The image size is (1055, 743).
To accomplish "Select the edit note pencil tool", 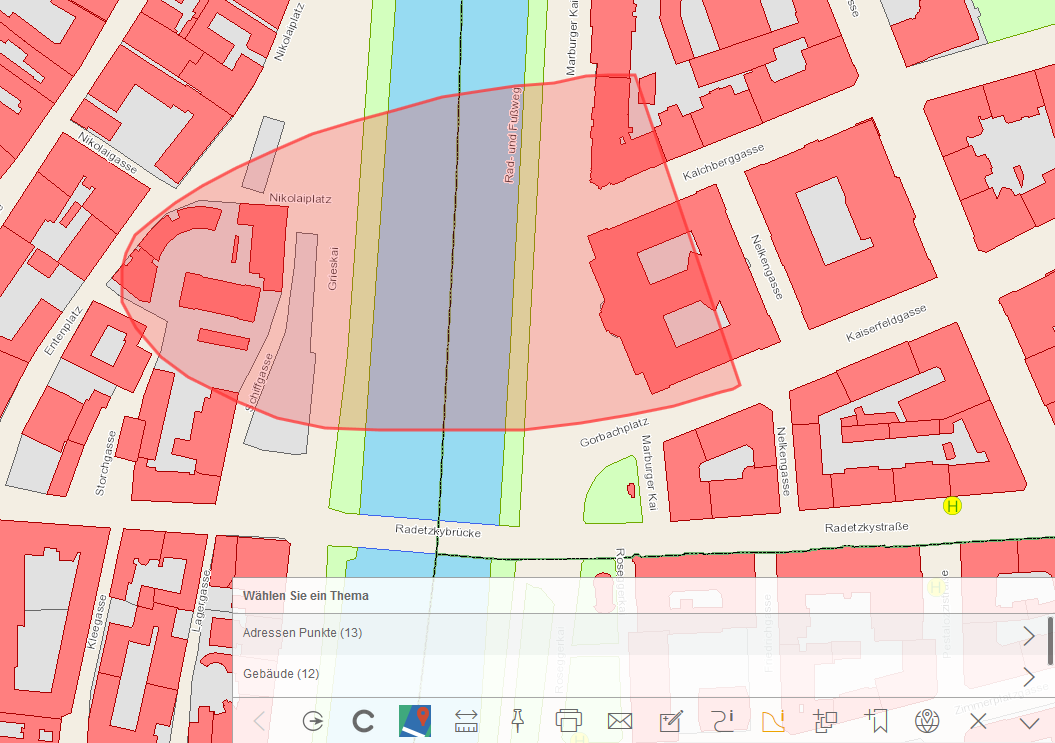I will tap(671, 721).
